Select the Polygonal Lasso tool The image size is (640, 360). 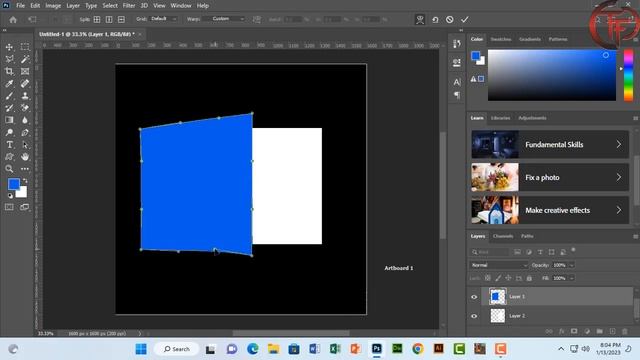[x=9, y=59]
